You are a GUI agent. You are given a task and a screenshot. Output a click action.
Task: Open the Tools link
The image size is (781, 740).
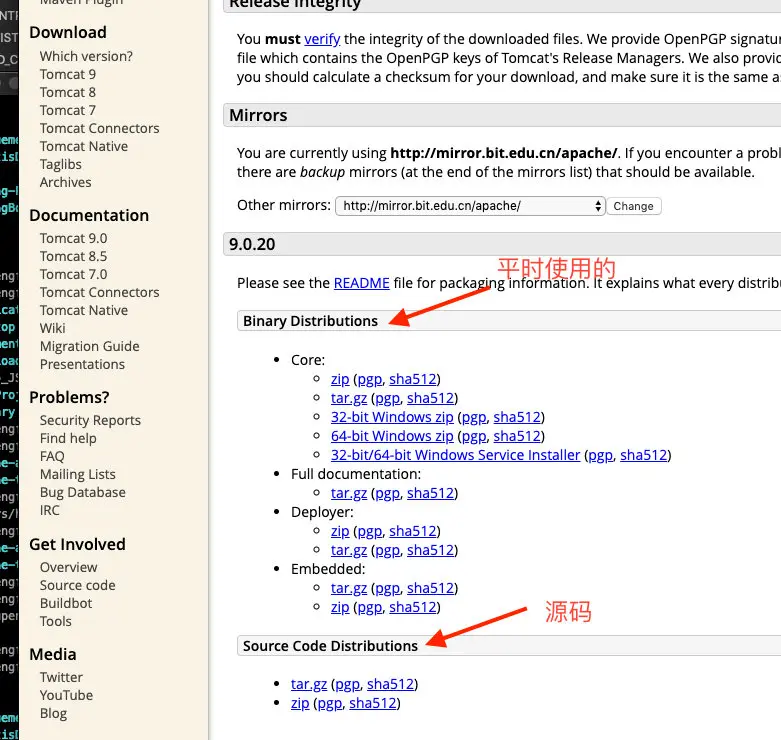pyautogui.click(x=56, y=621)
